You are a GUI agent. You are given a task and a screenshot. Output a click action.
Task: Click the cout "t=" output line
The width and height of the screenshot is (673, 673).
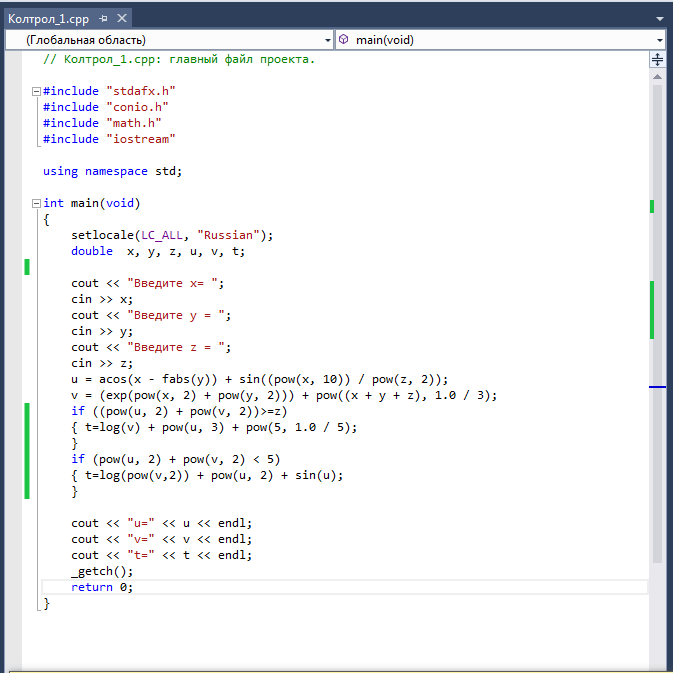point(161,555)
